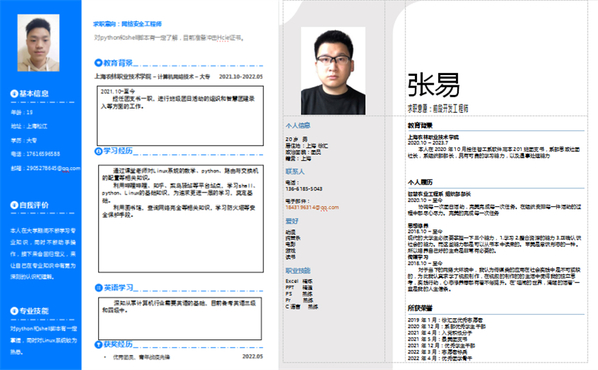Click the large name 张易
The width and height of the screenshot is (598, 370).
[x=434, y=85]
